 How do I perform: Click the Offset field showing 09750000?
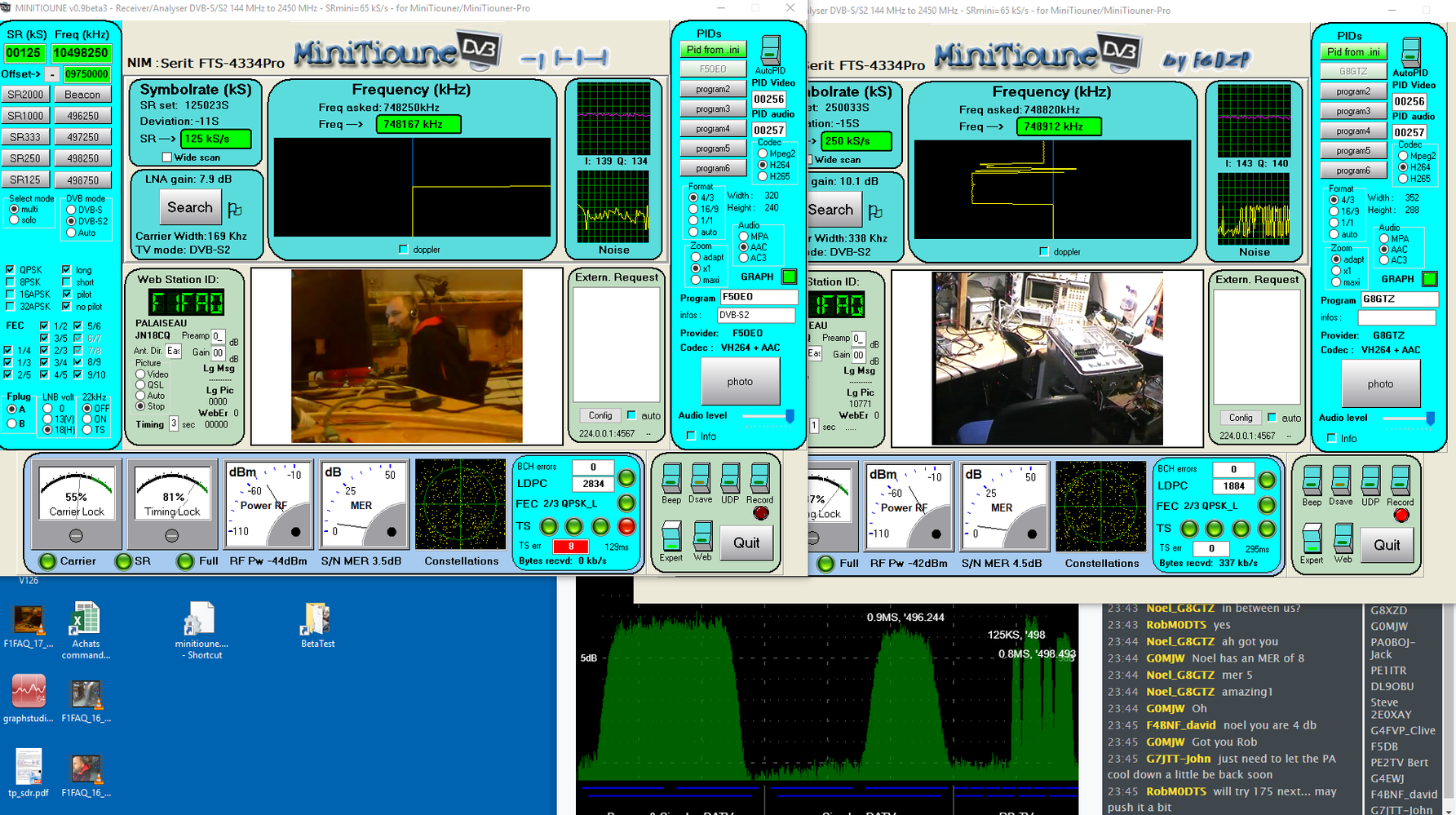[86, 74]
